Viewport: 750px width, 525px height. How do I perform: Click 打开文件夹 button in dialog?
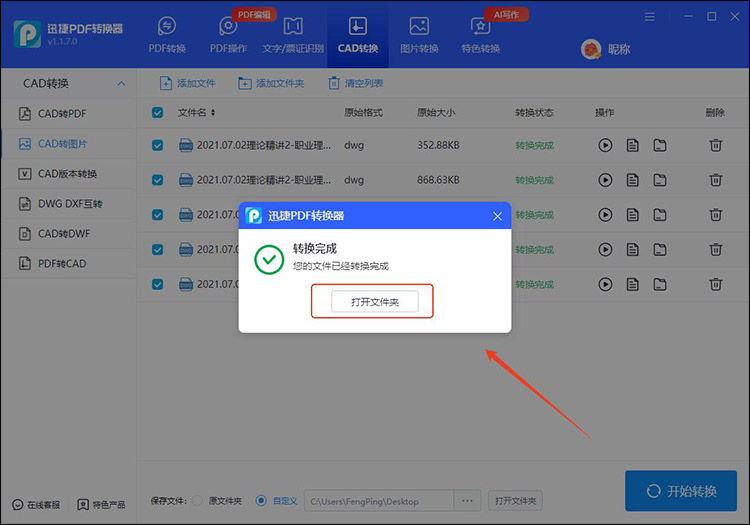[x=375, y=302]
